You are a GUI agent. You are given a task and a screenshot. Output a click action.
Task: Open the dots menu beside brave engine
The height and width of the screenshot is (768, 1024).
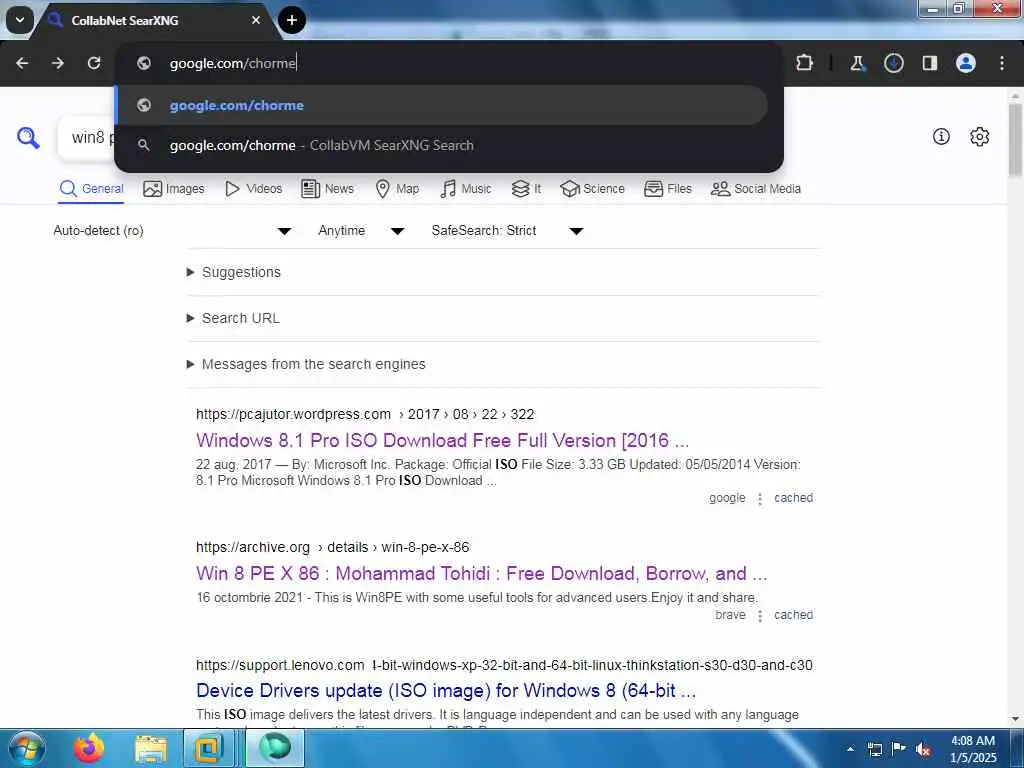pyautogui.click(x=760, y=616)
